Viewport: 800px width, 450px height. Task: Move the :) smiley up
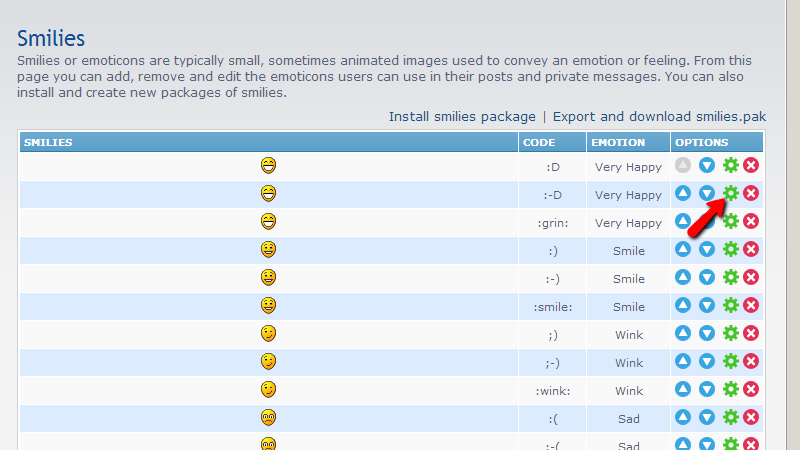coord(683,249)
